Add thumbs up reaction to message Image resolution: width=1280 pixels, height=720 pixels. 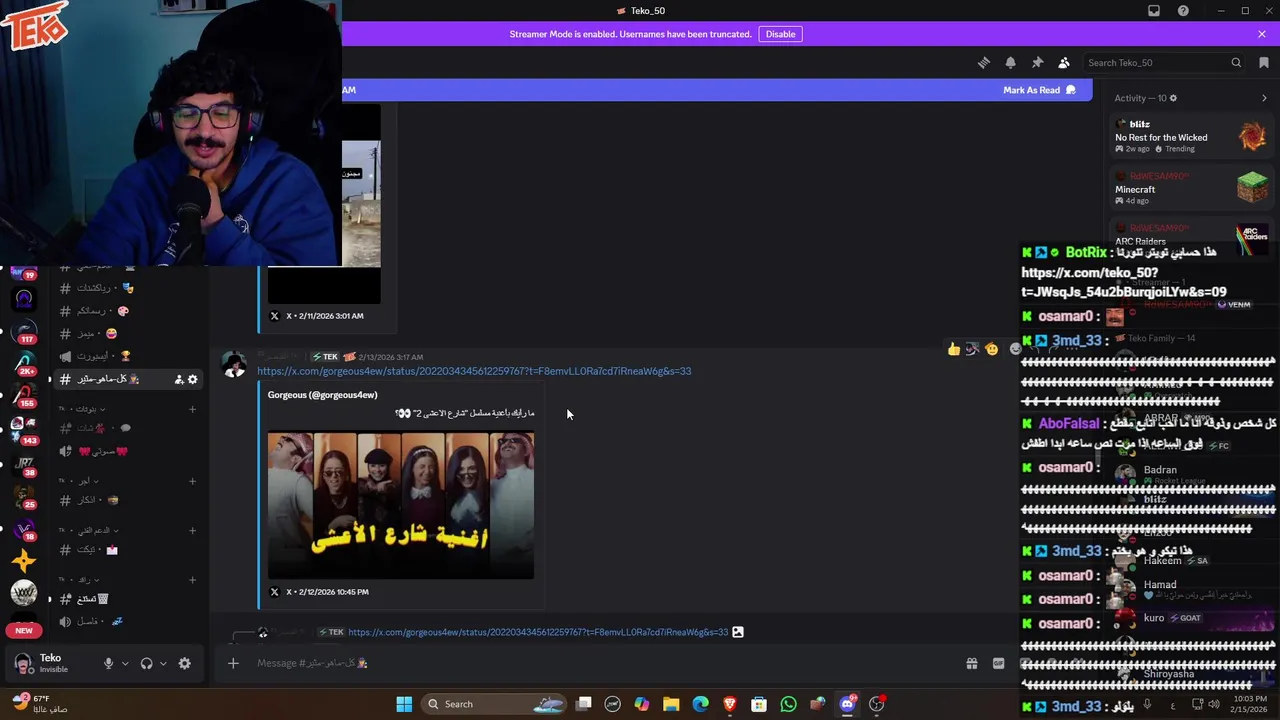(954, 349)
